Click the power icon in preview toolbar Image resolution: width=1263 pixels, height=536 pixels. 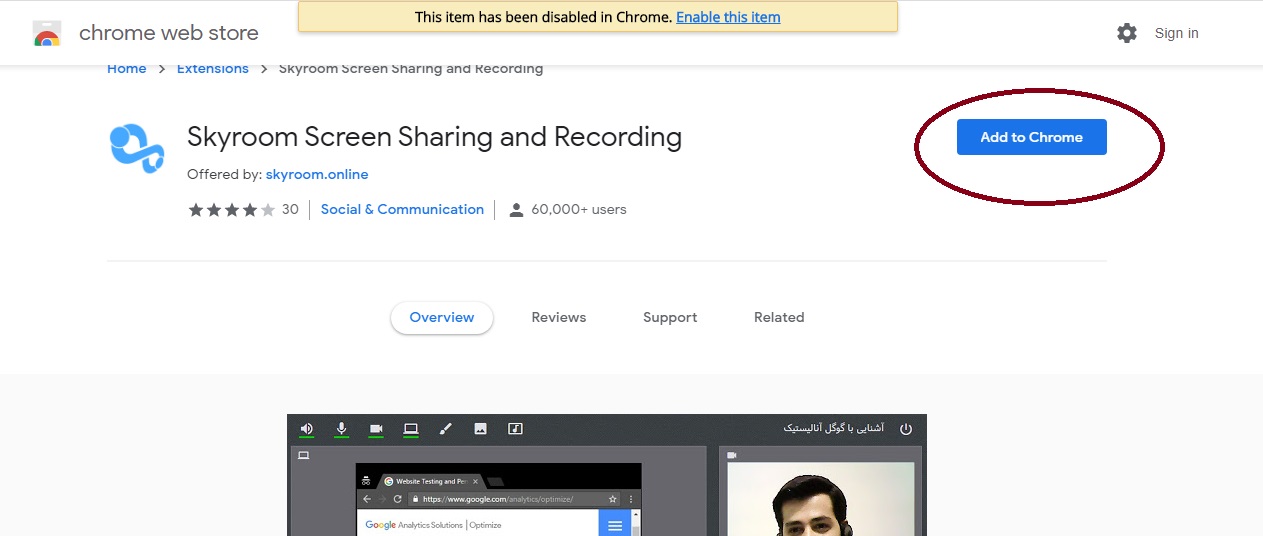906,429
